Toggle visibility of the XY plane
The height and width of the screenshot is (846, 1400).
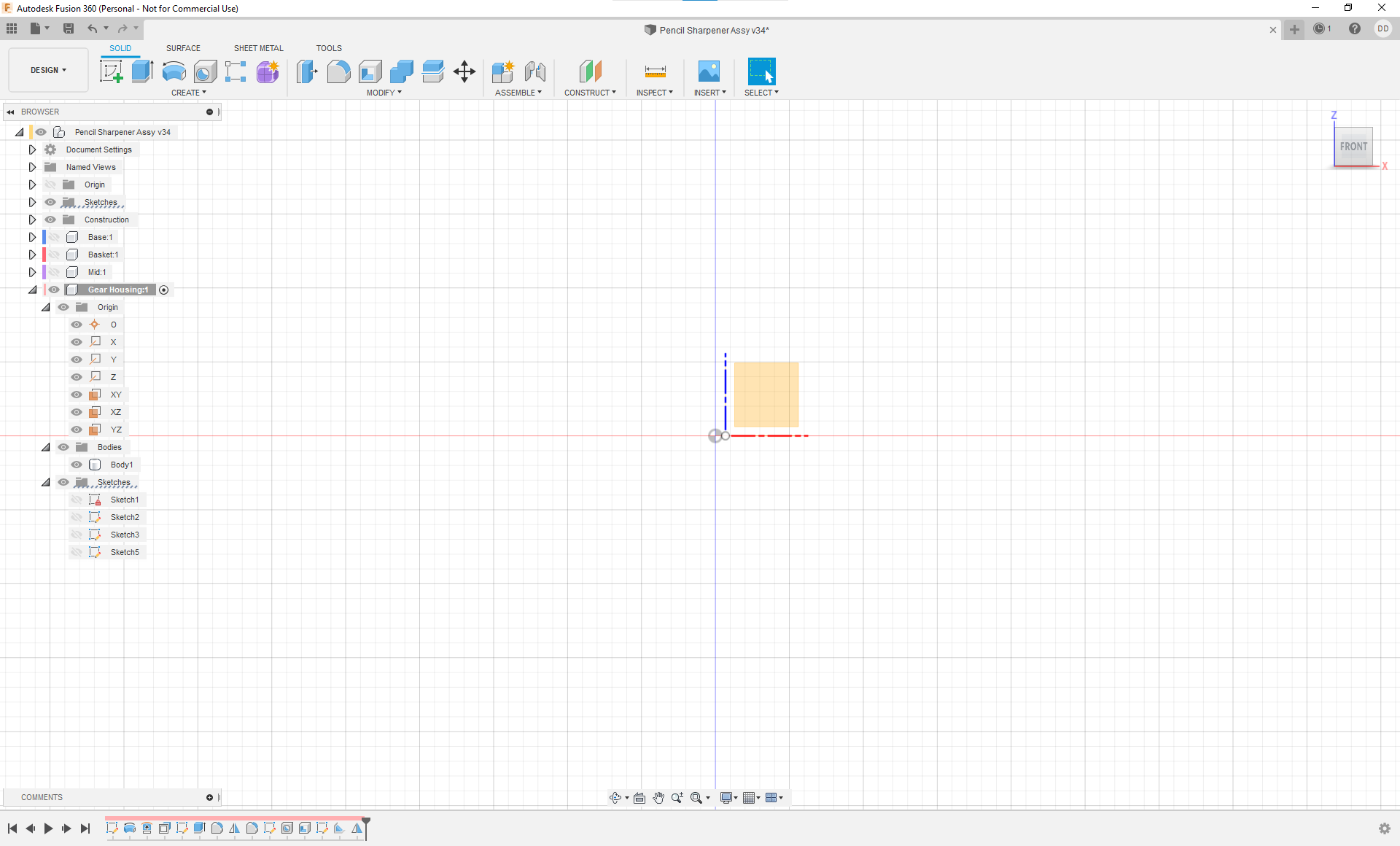coord(77,395)
